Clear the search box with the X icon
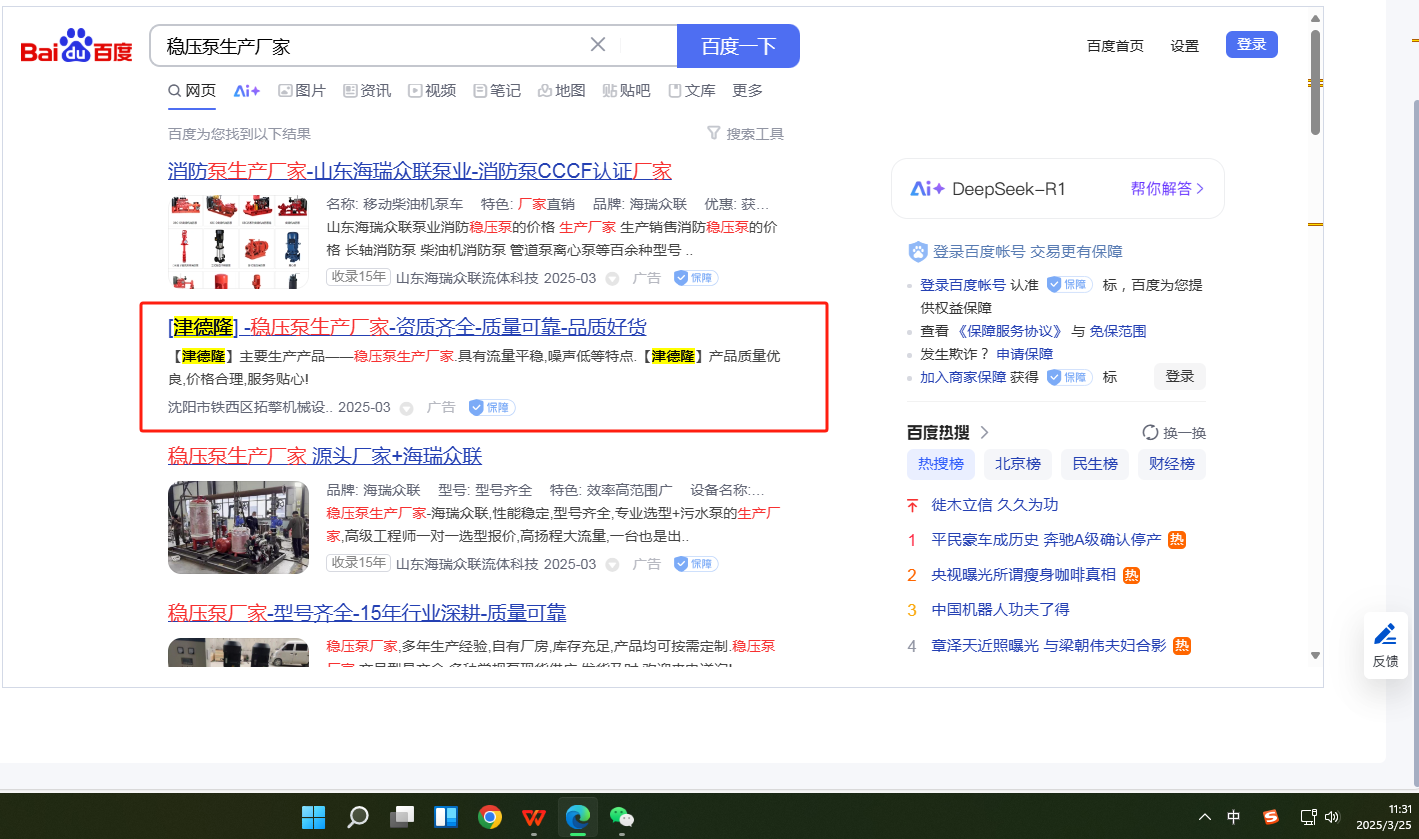Screen dimensions: 1419x839 598,45
